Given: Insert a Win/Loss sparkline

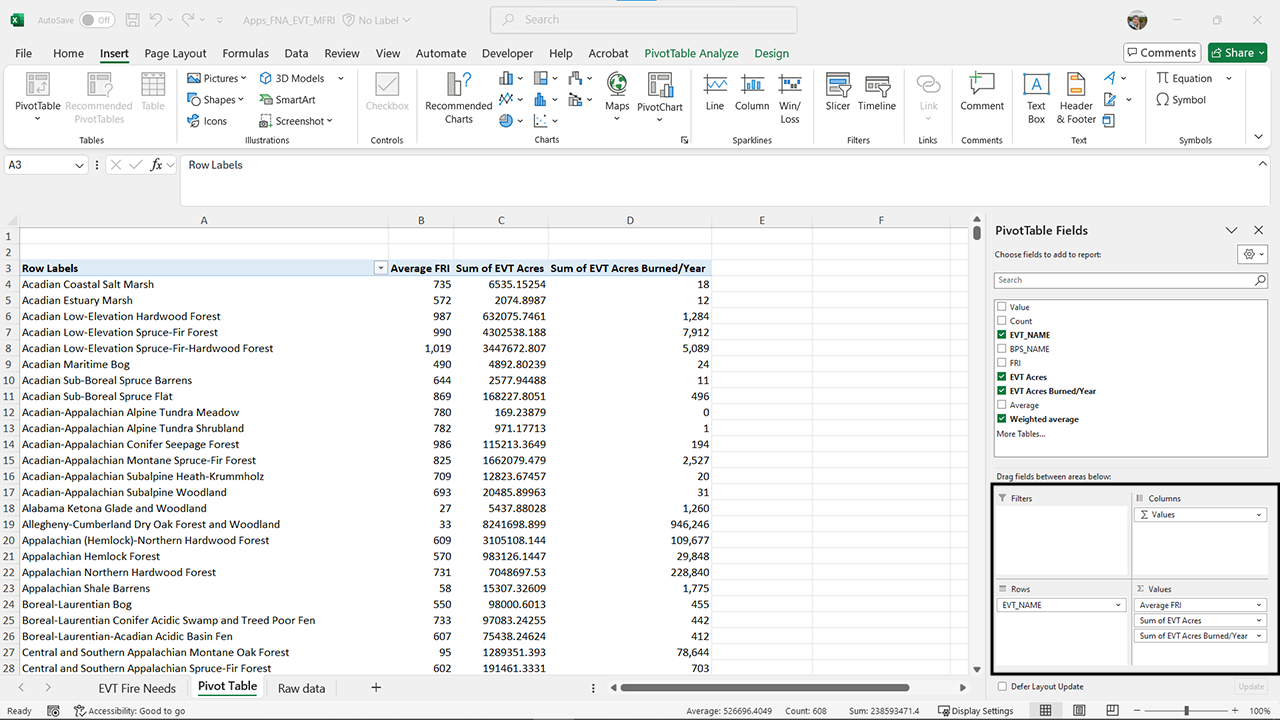Looking at the screenshot, I should pos(790,94).
